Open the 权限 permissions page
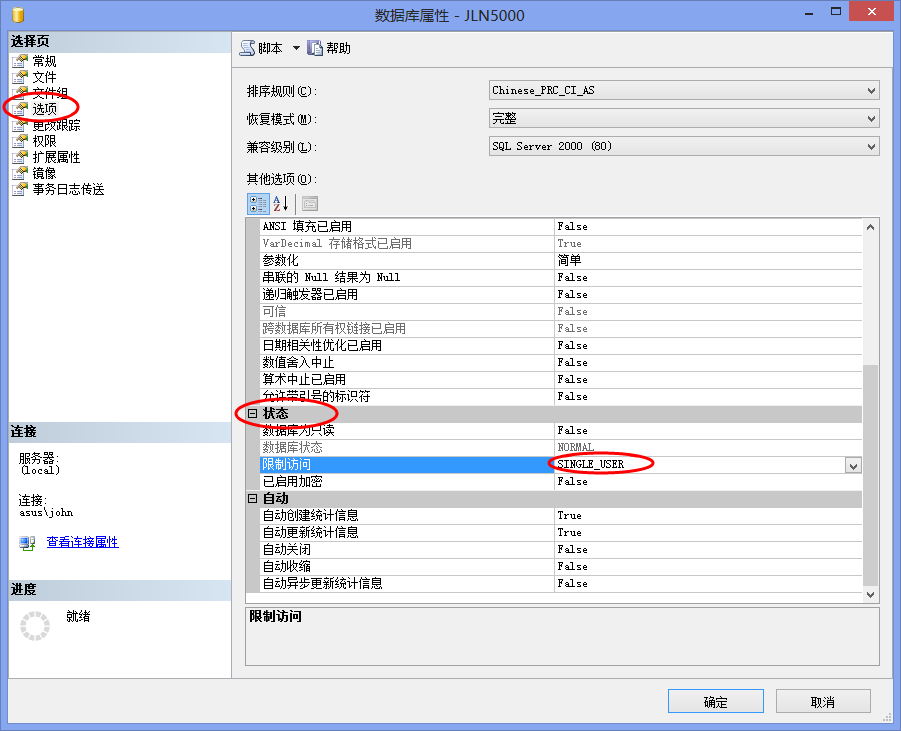 (44, 141)
